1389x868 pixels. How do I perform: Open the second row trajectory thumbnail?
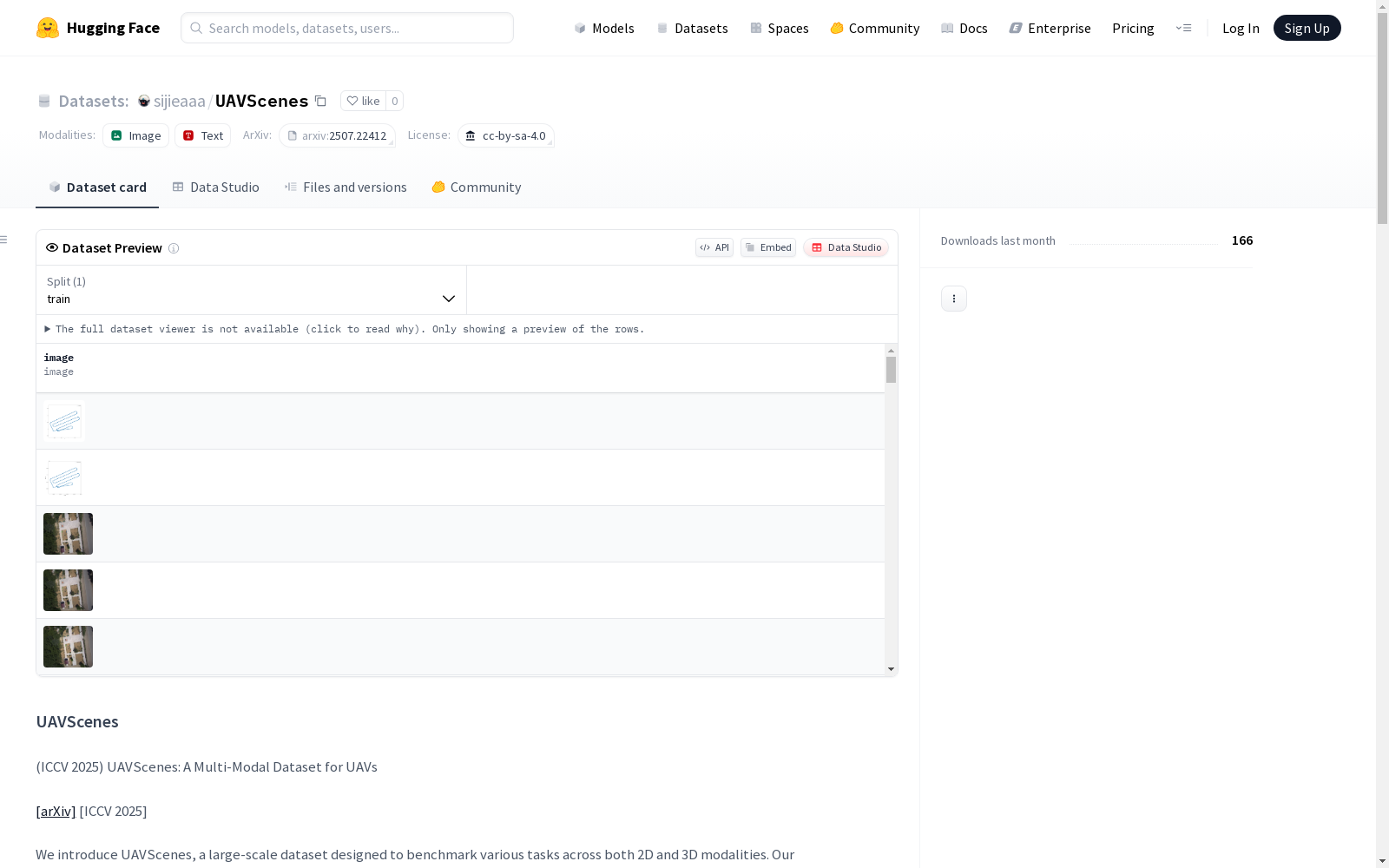pyautogui.click(x=64, y=478)
